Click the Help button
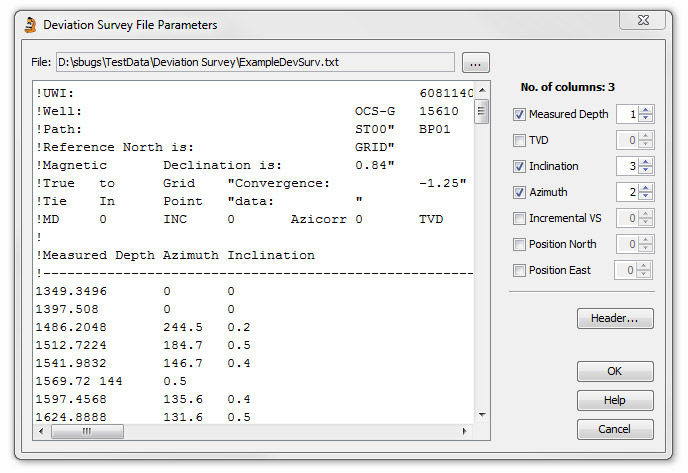688x473 pixels. pos(615,400)
